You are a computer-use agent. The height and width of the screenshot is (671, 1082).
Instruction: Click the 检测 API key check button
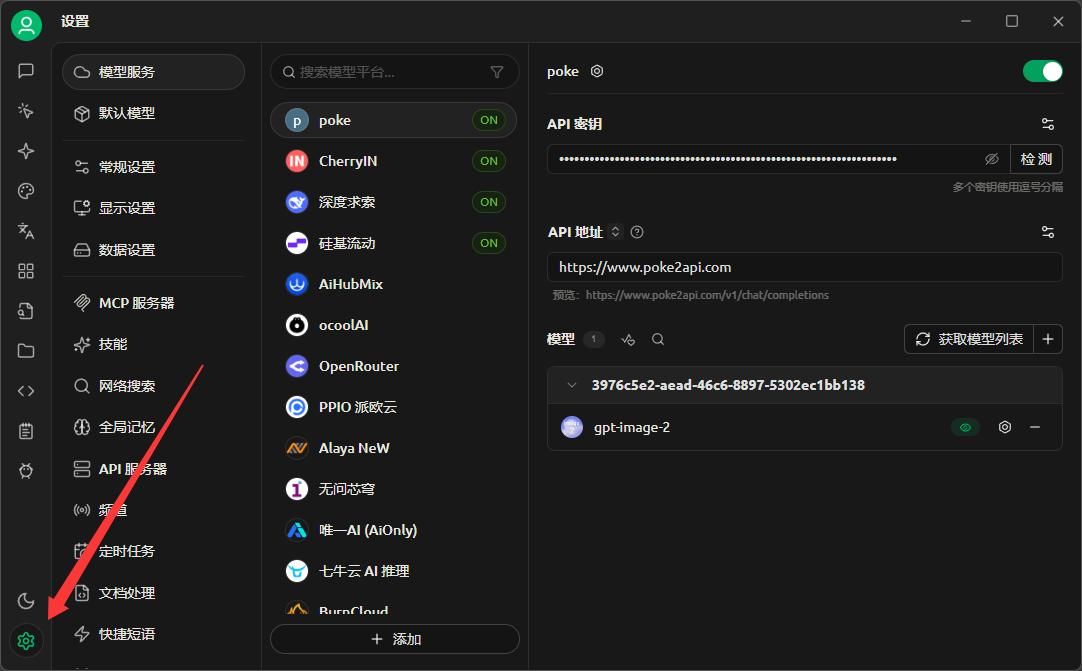pyautogui.click(x=1036, y=159)
